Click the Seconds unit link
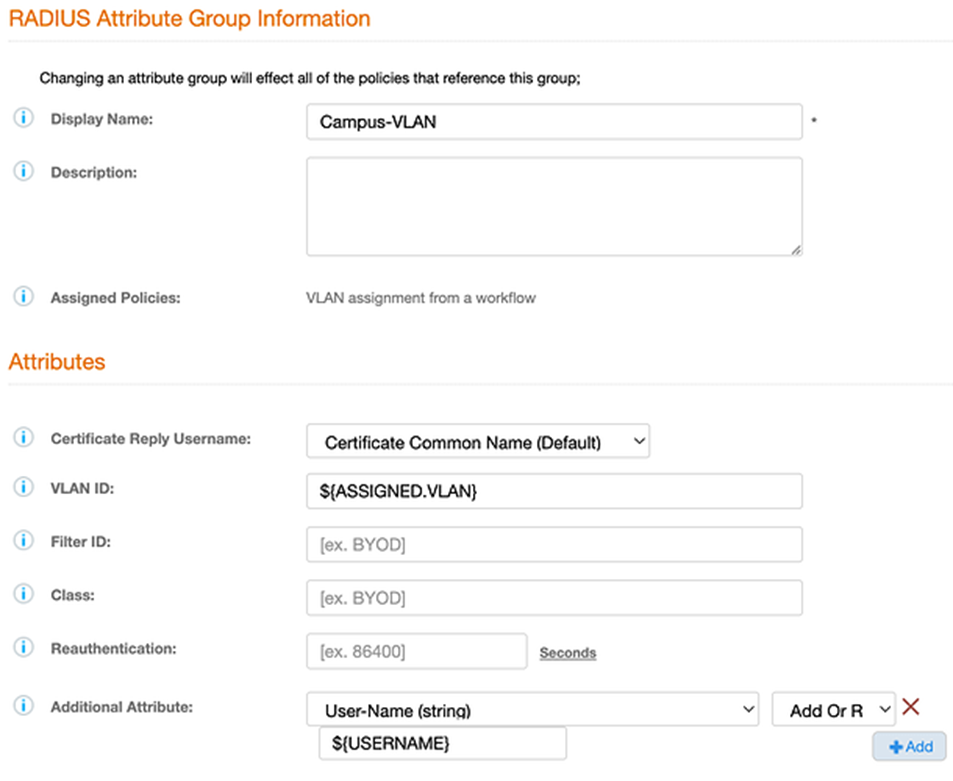The width and height of the screenshot is (953, 781). (567, 653)
